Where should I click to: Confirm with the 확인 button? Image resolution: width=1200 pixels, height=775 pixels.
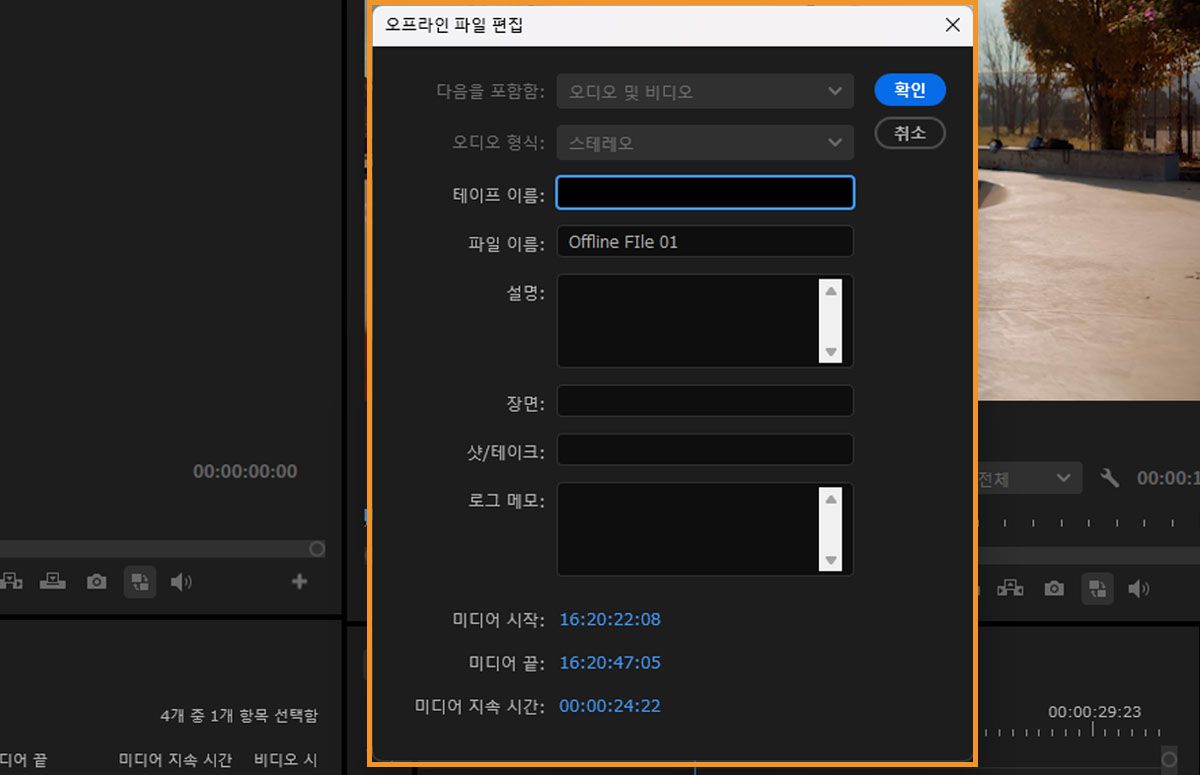click(x=910, y=90)
